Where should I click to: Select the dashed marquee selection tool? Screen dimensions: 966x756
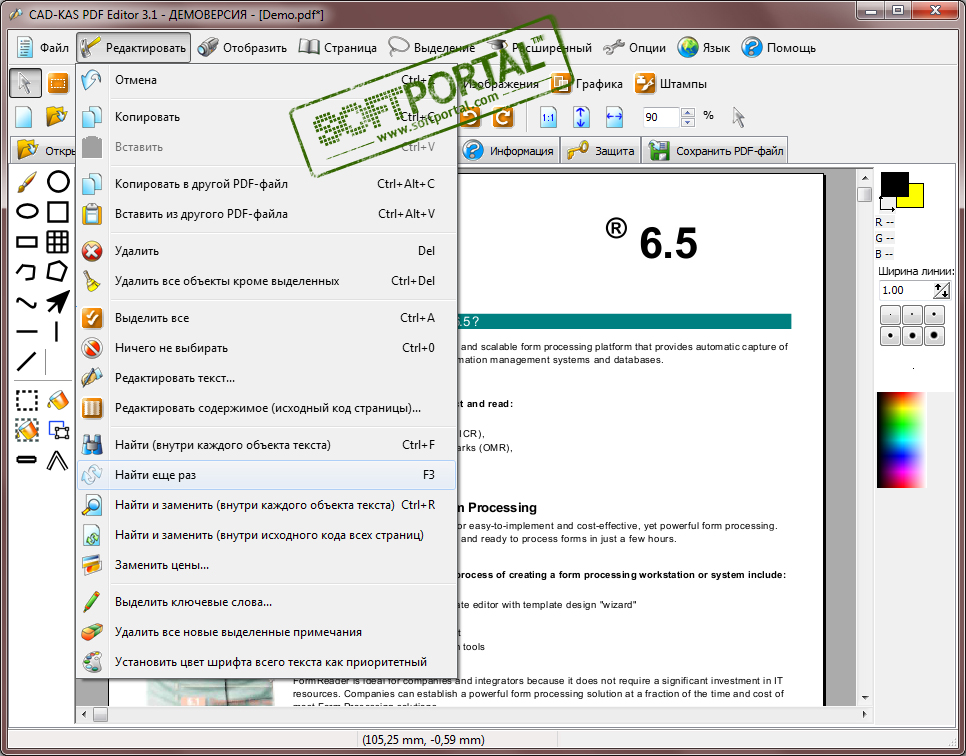26,400
